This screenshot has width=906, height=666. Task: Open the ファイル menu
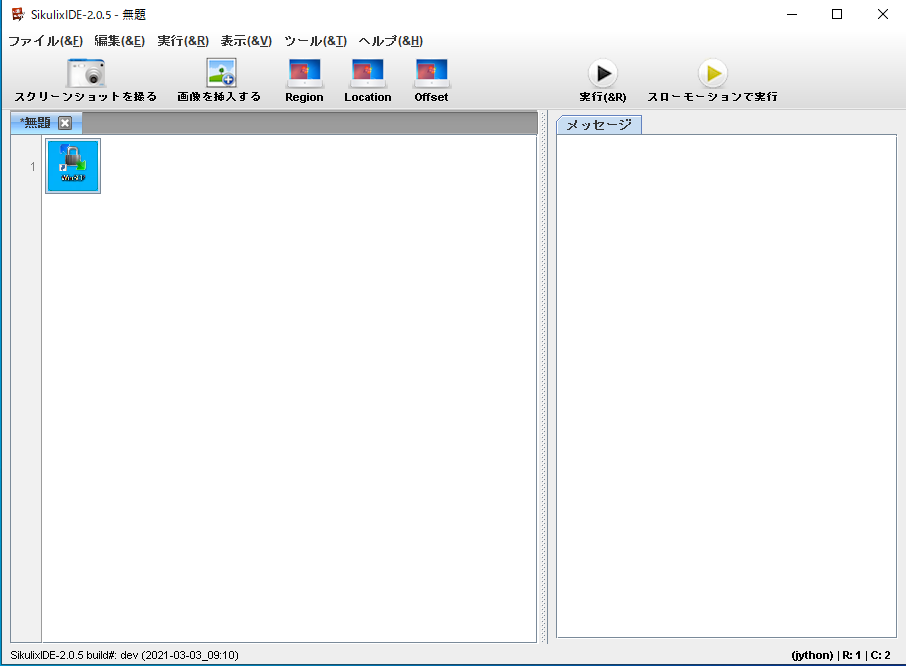[45, 41]
